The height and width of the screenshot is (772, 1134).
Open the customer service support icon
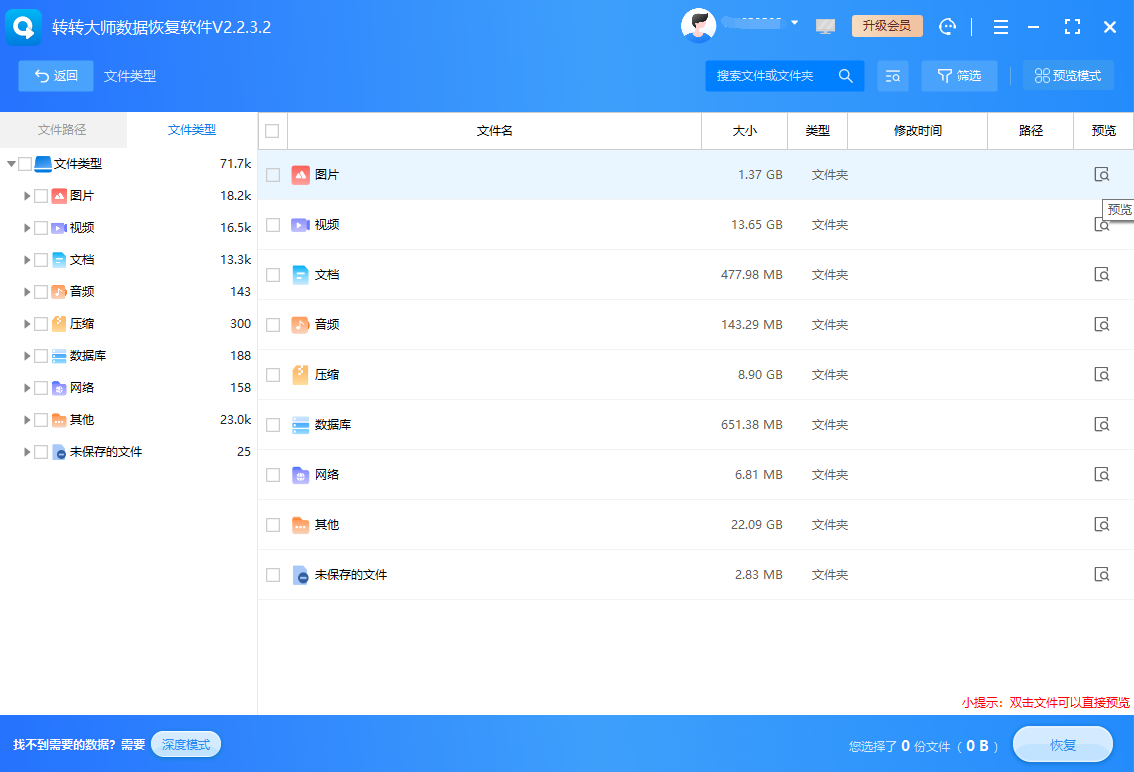pos(947,26)
